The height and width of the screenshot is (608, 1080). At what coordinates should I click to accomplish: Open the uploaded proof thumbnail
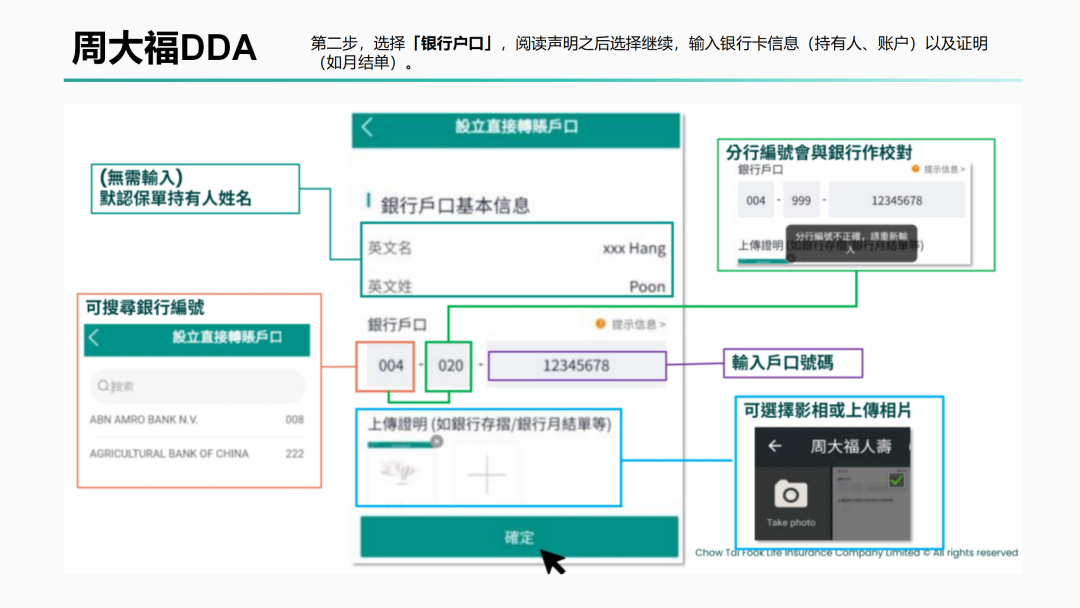(400, 473)
